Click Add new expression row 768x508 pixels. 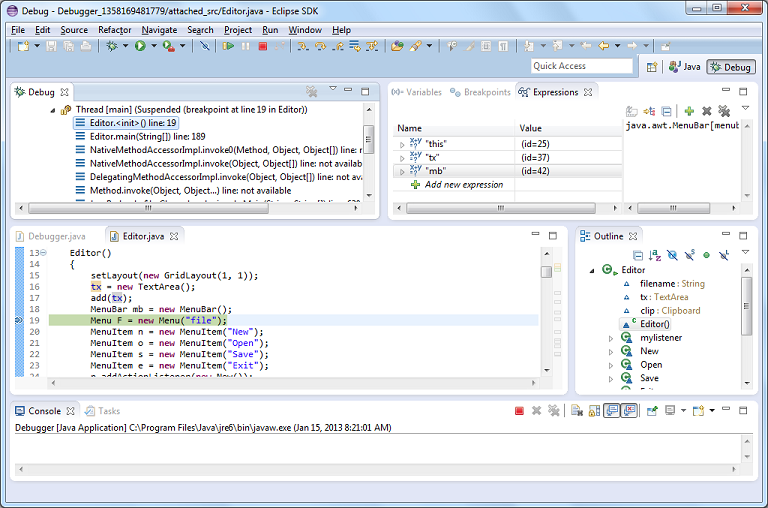click(463, 185)
